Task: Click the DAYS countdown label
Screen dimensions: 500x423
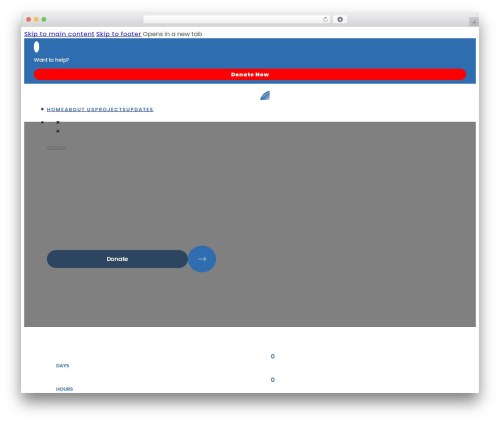Action: (63, 366)
